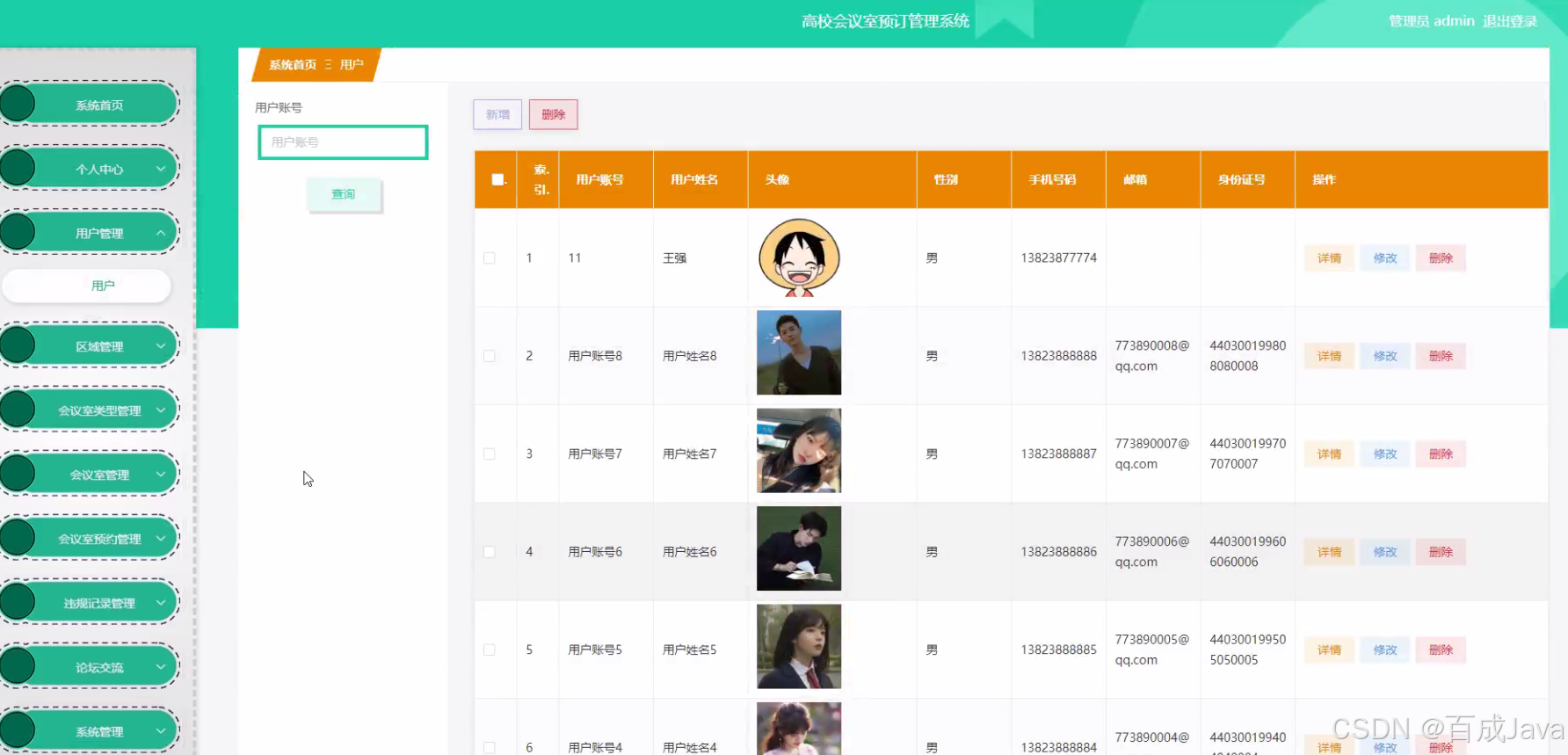This screenshot has width=1568, height=755.
Task: Click the round icon next to 会议室预约管理
Action: [x=17, y=538]
